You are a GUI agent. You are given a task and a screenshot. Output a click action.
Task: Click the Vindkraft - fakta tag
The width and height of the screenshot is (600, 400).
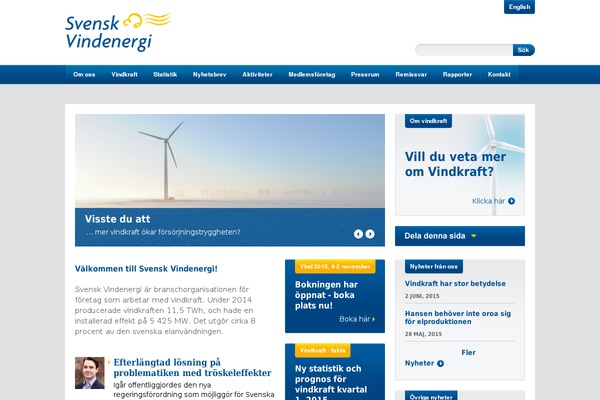323,350
